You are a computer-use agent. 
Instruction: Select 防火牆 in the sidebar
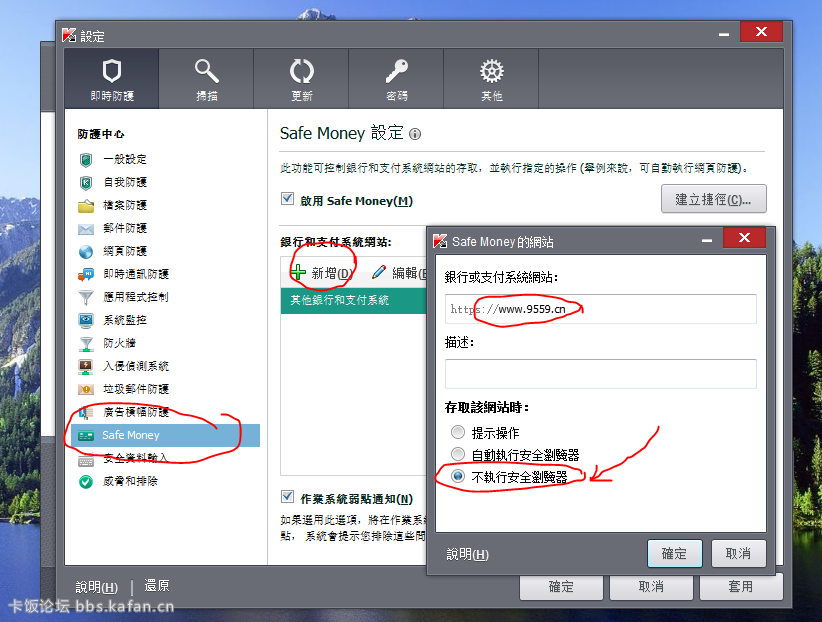[120, 344]
